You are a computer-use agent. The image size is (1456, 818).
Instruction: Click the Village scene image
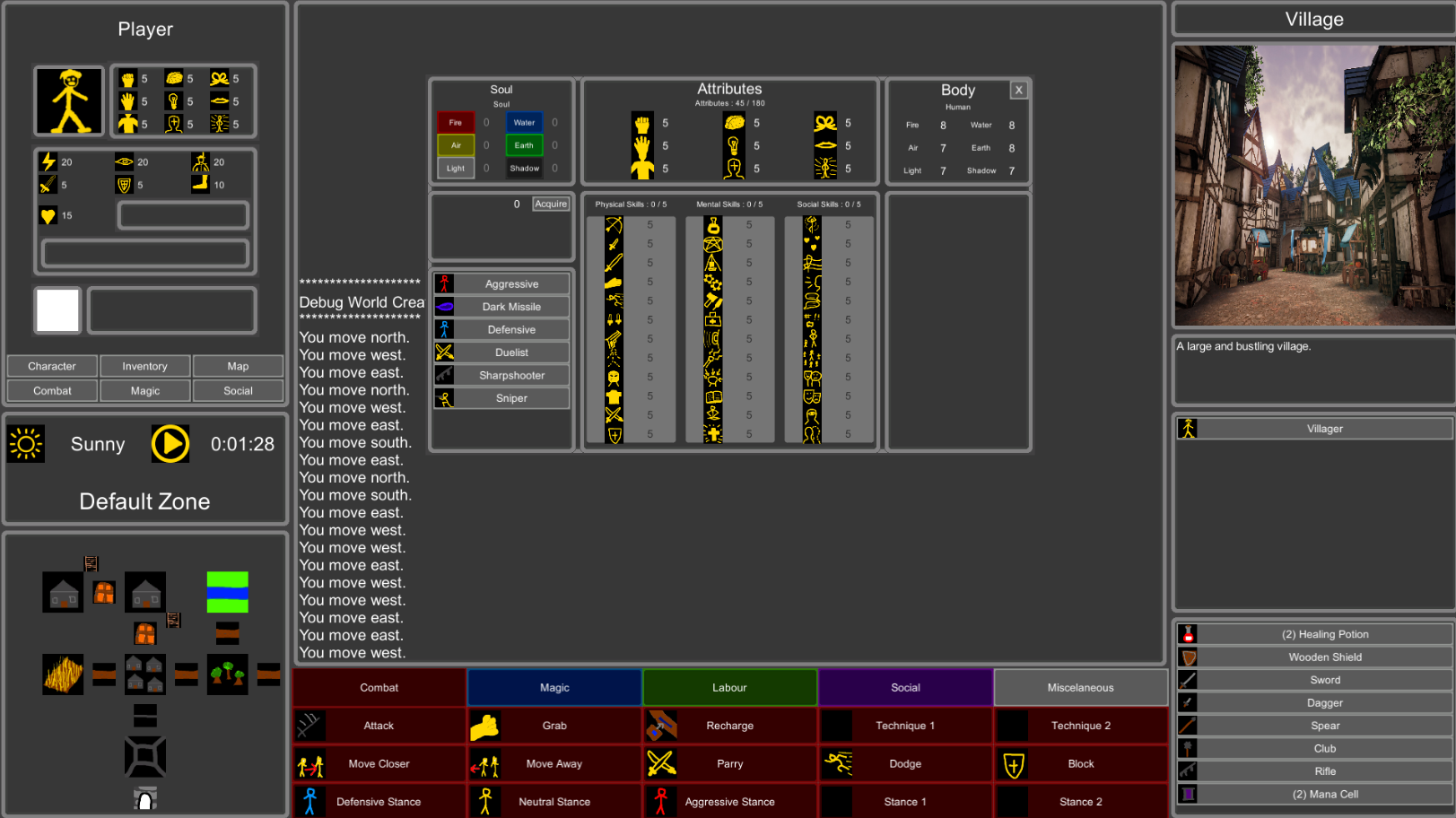(1313, 186)
